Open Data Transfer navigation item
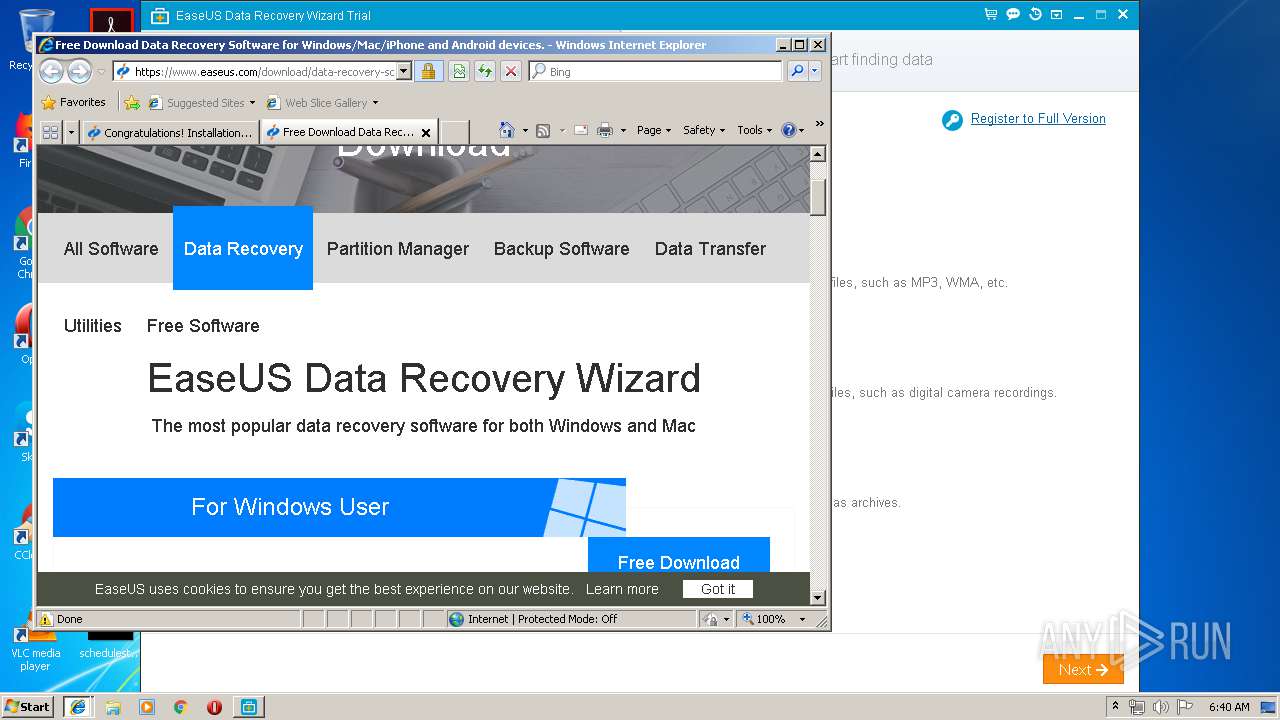 pyautogui.click(x=710, y=249)
